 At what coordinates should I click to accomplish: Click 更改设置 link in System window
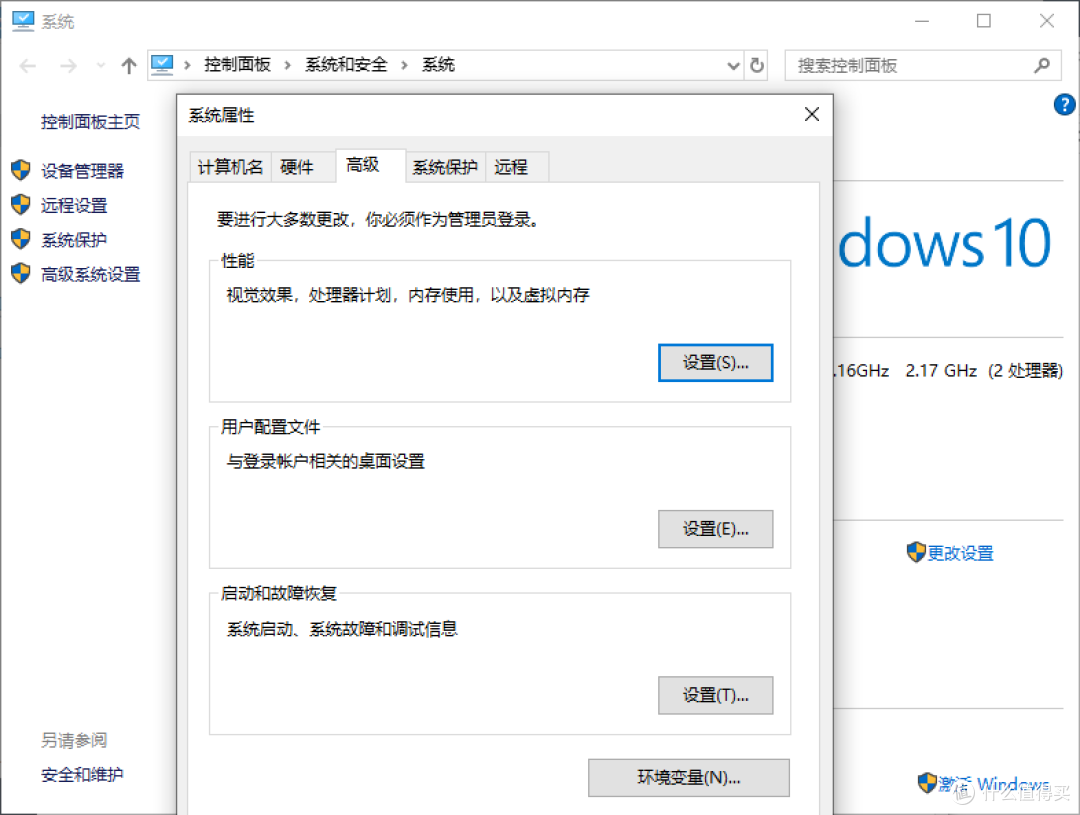pyautogui.click(x=960, y=553)
